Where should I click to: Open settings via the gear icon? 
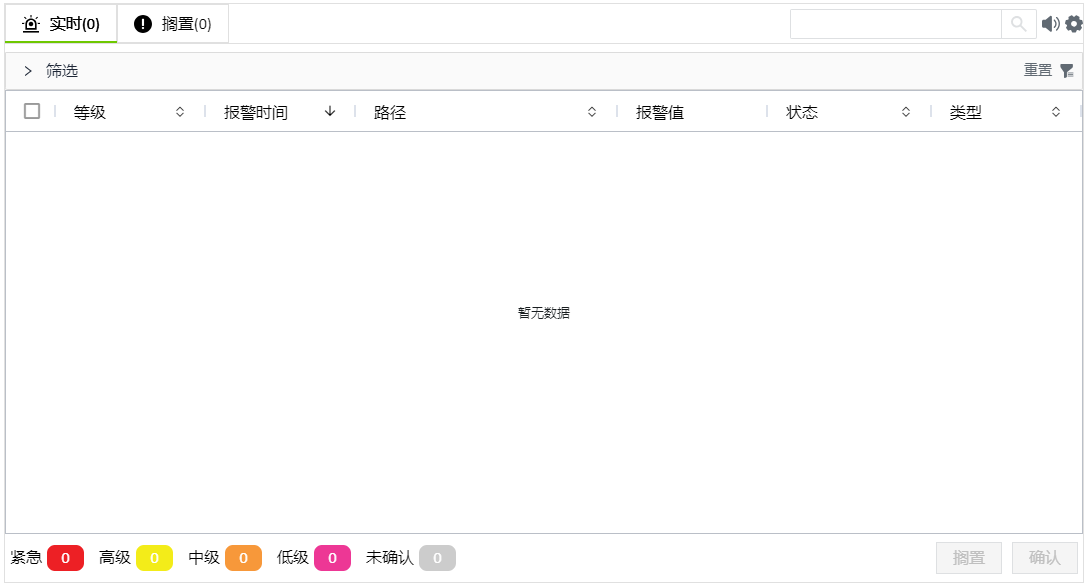[x=1074, y=24]
